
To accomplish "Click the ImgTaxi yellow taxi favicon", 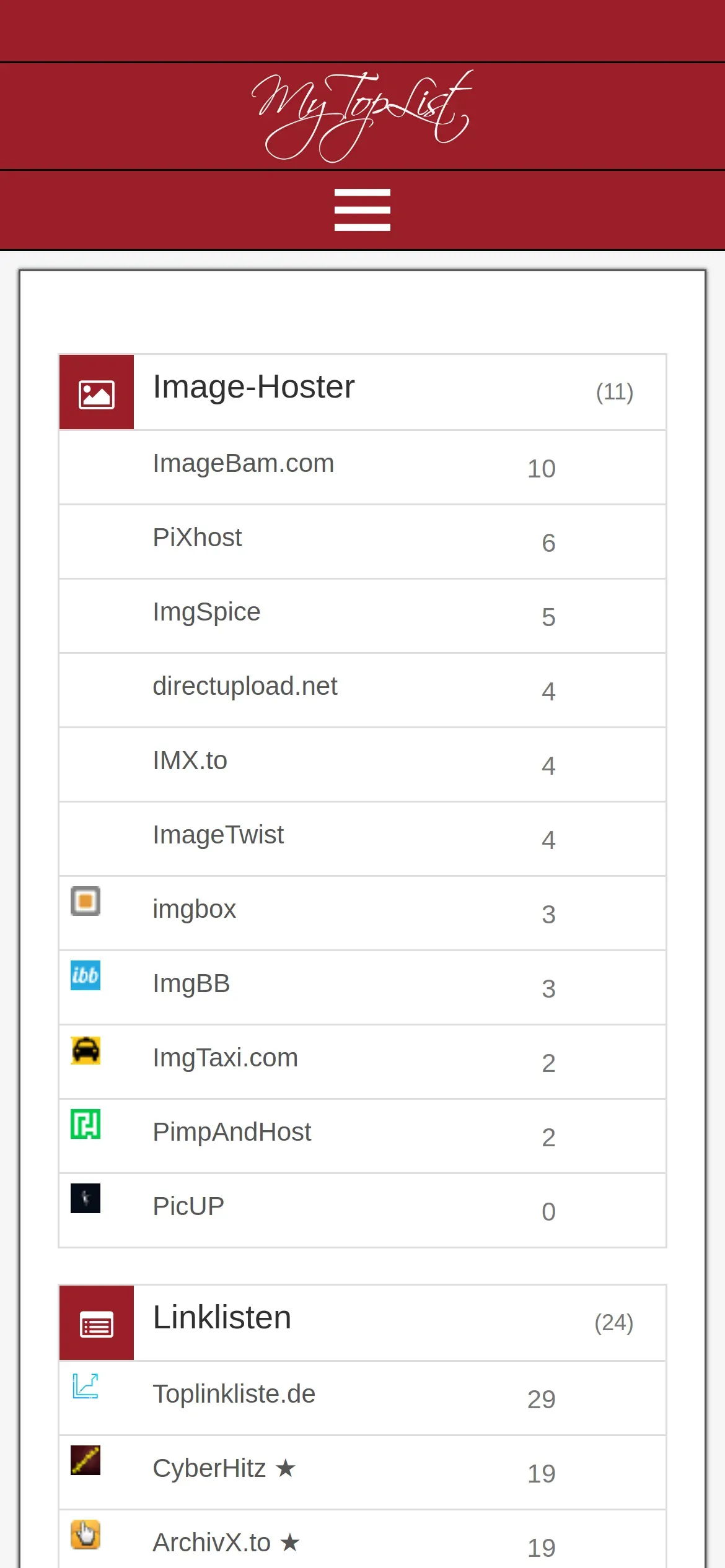I will pos(86,1050).
